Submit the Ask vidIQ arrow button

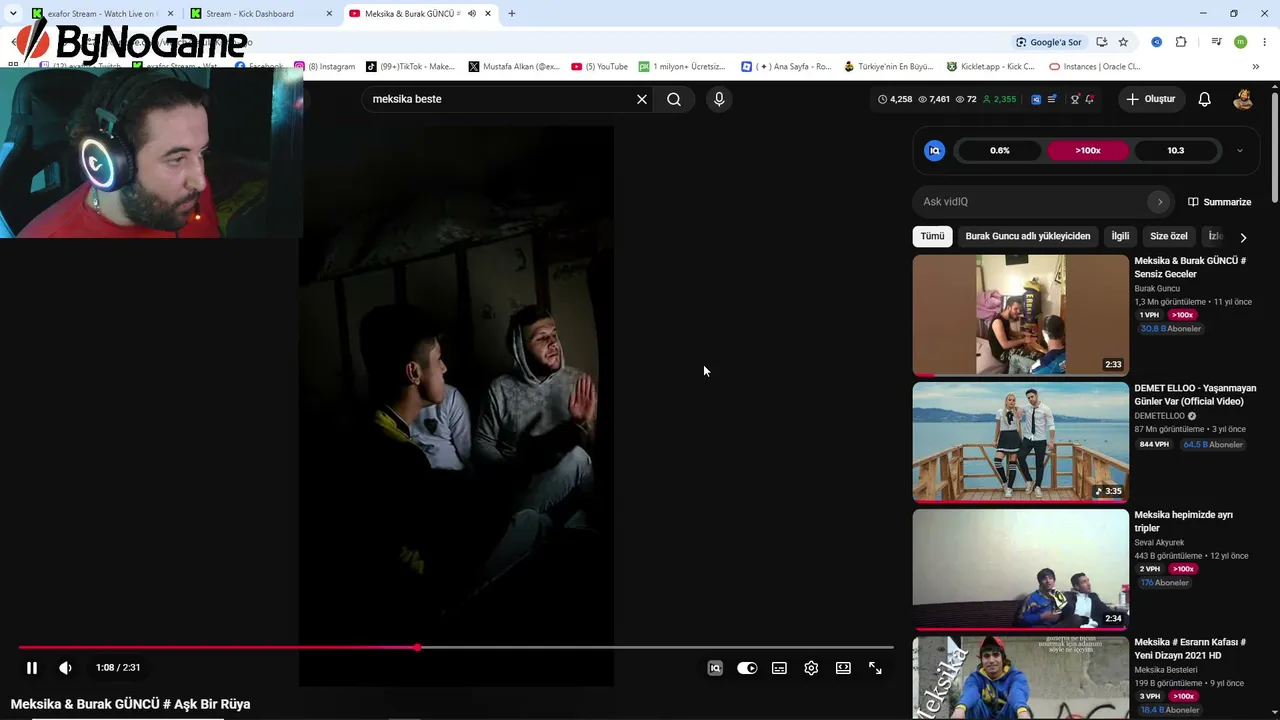click(x=1159, y=202)
